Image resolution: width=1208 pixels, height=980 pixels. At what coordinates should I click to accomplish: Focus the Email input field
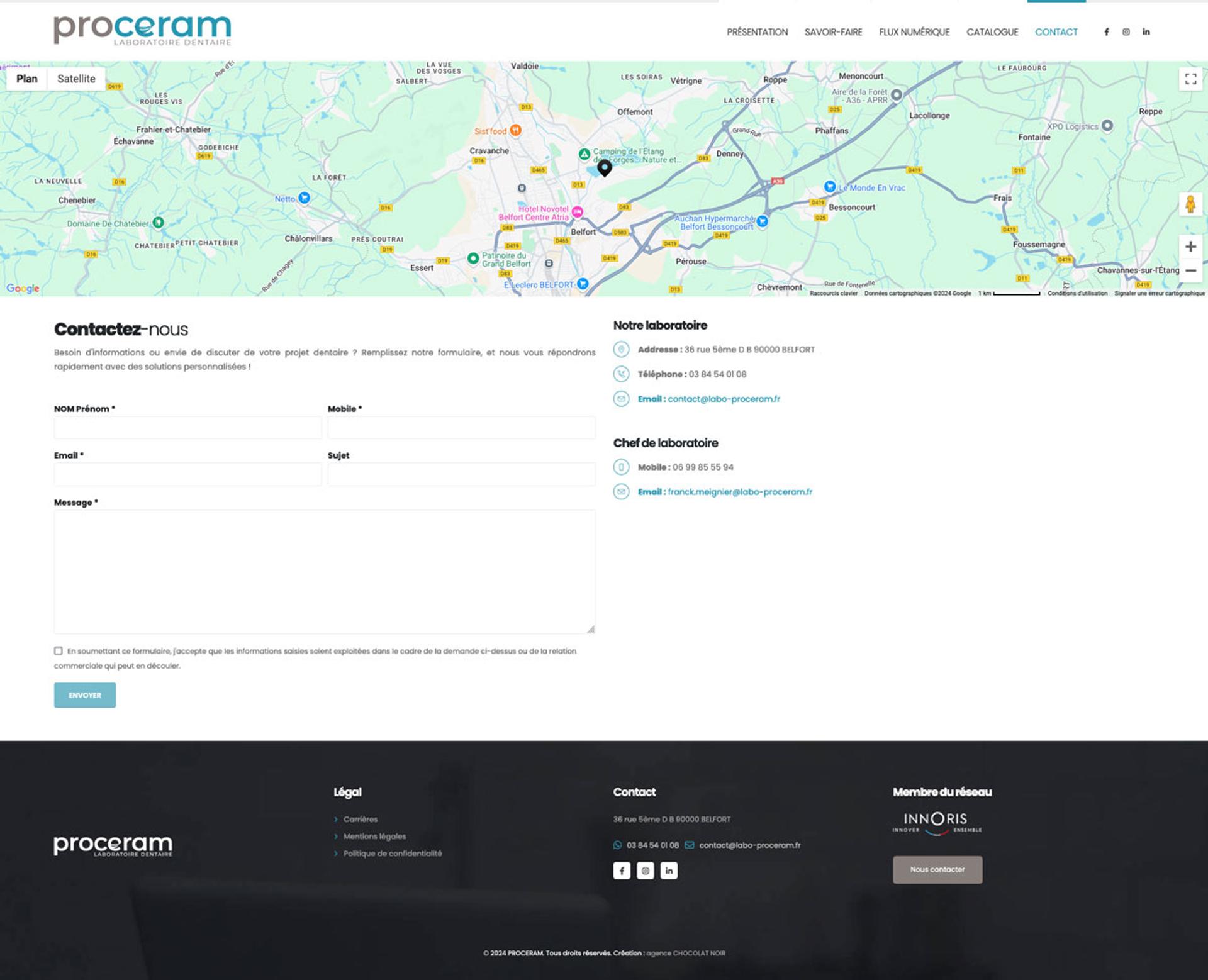[x=187, y=474]
